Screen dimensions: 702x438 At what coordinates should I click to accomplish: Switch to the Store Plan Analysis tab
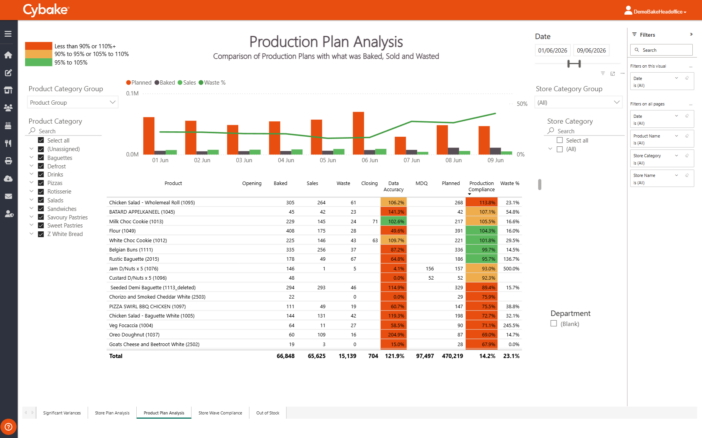coord(112,413)
